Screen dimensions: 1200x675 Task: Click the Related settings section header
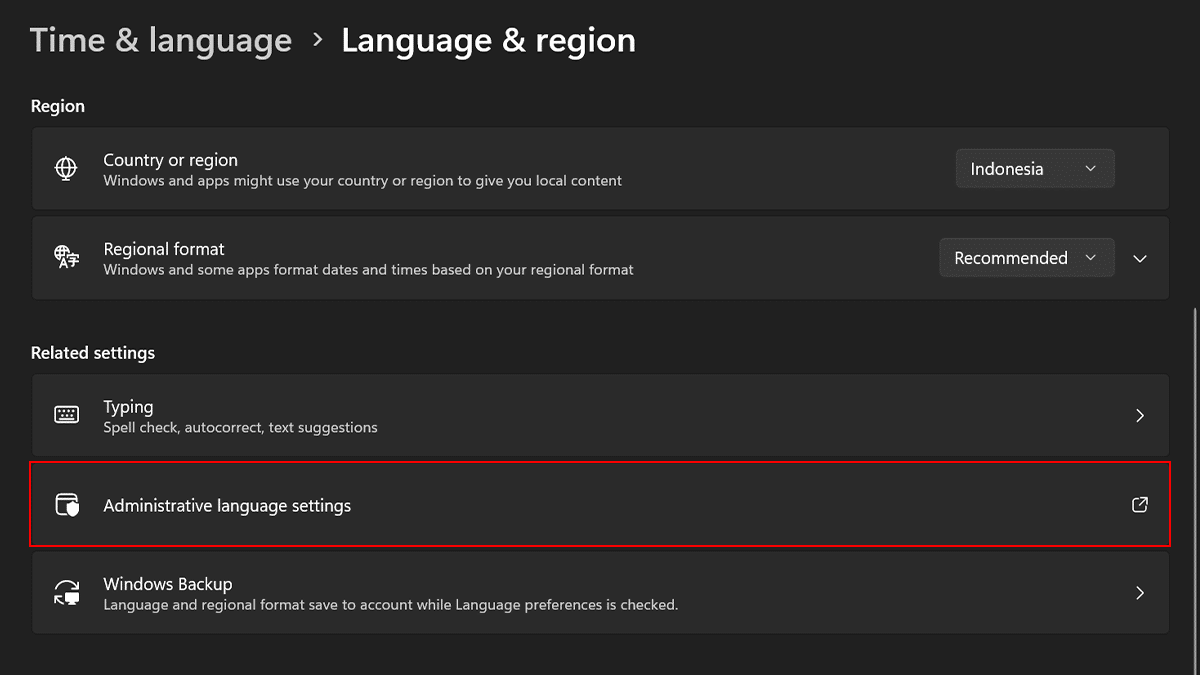[x=93, y=353]
